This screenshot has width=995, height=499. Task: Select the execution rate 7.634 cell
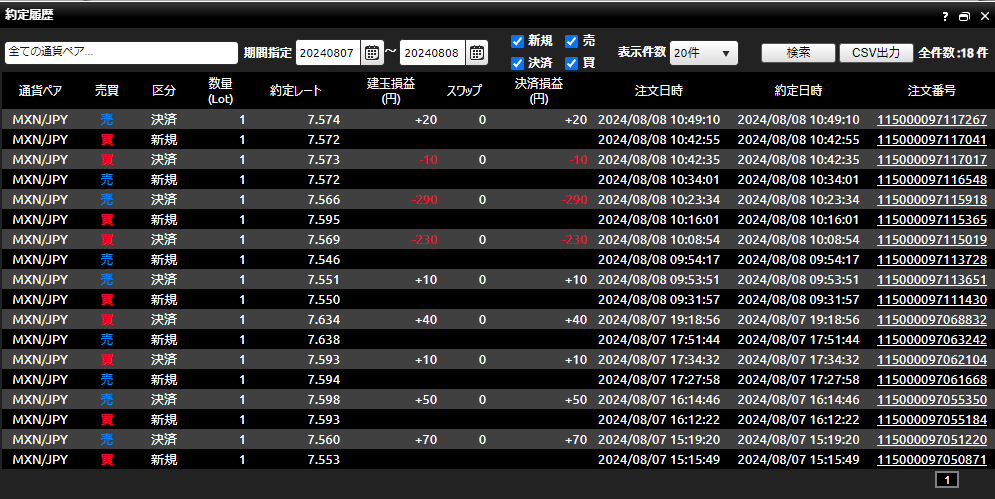coord(324,319)
